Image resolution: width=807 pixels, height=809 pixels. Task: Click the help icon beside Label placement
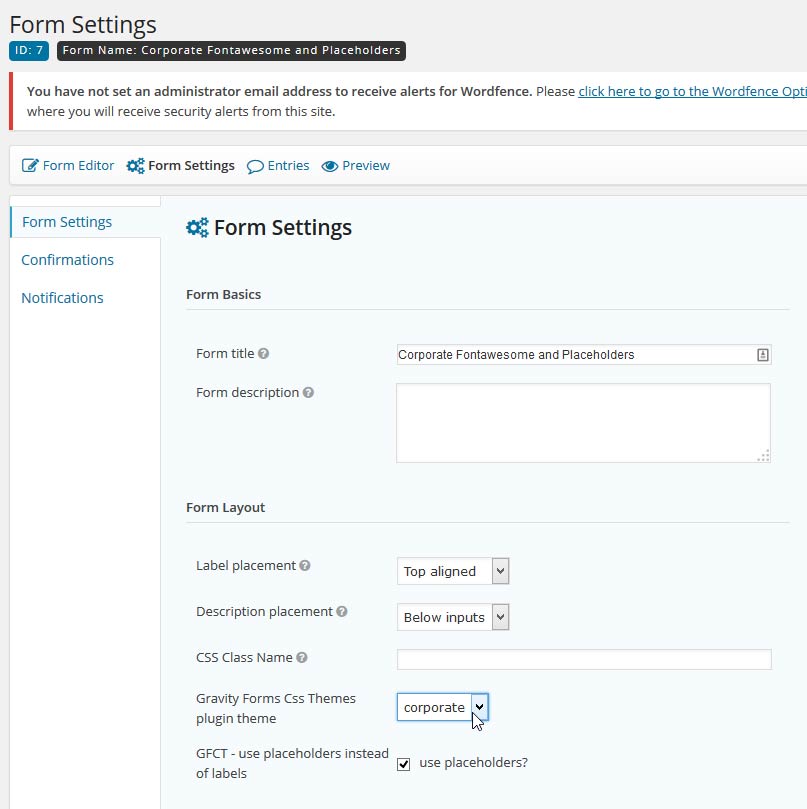pos(305,565)
